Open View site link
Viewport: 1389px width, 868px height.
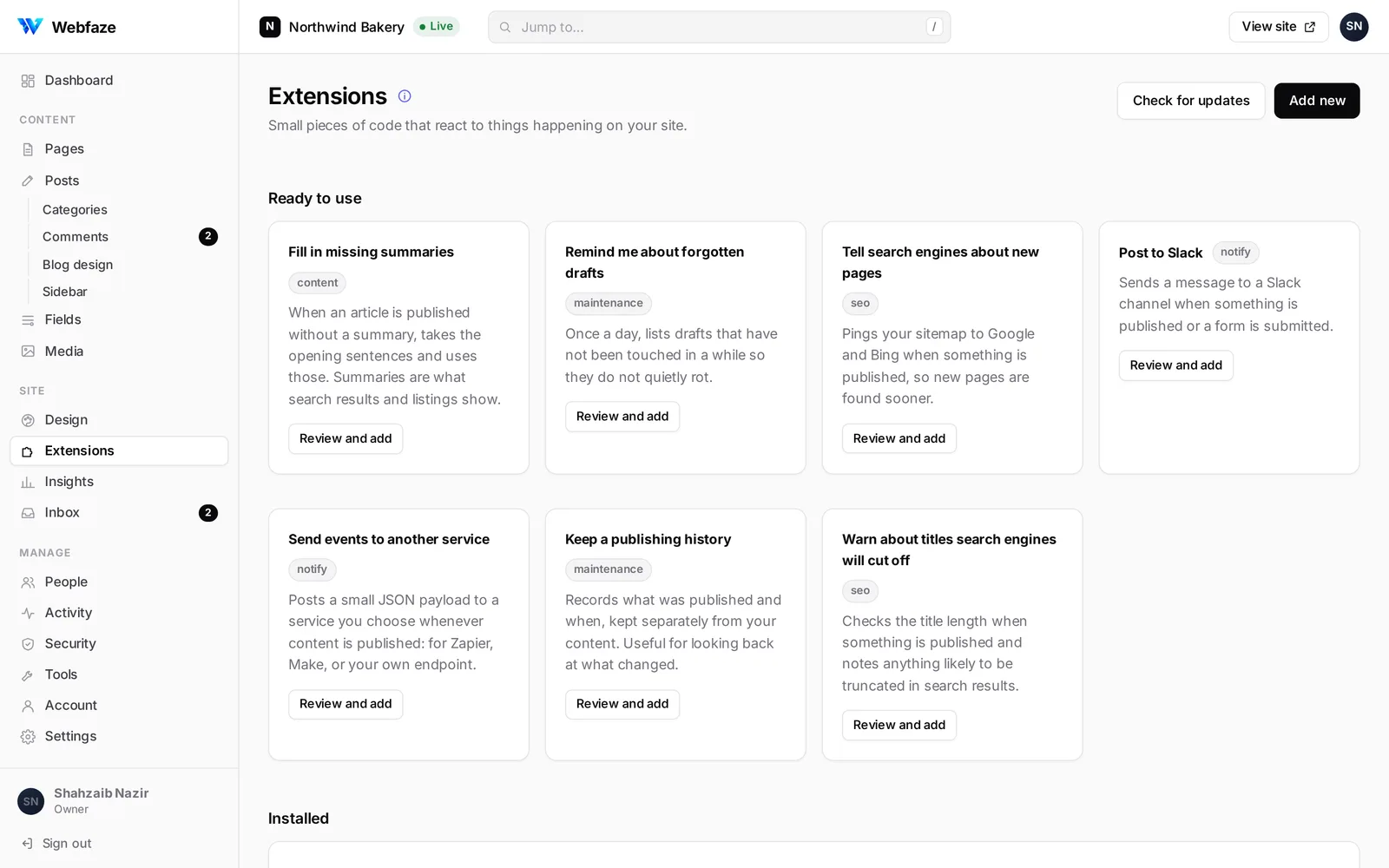pos(1279,27)
